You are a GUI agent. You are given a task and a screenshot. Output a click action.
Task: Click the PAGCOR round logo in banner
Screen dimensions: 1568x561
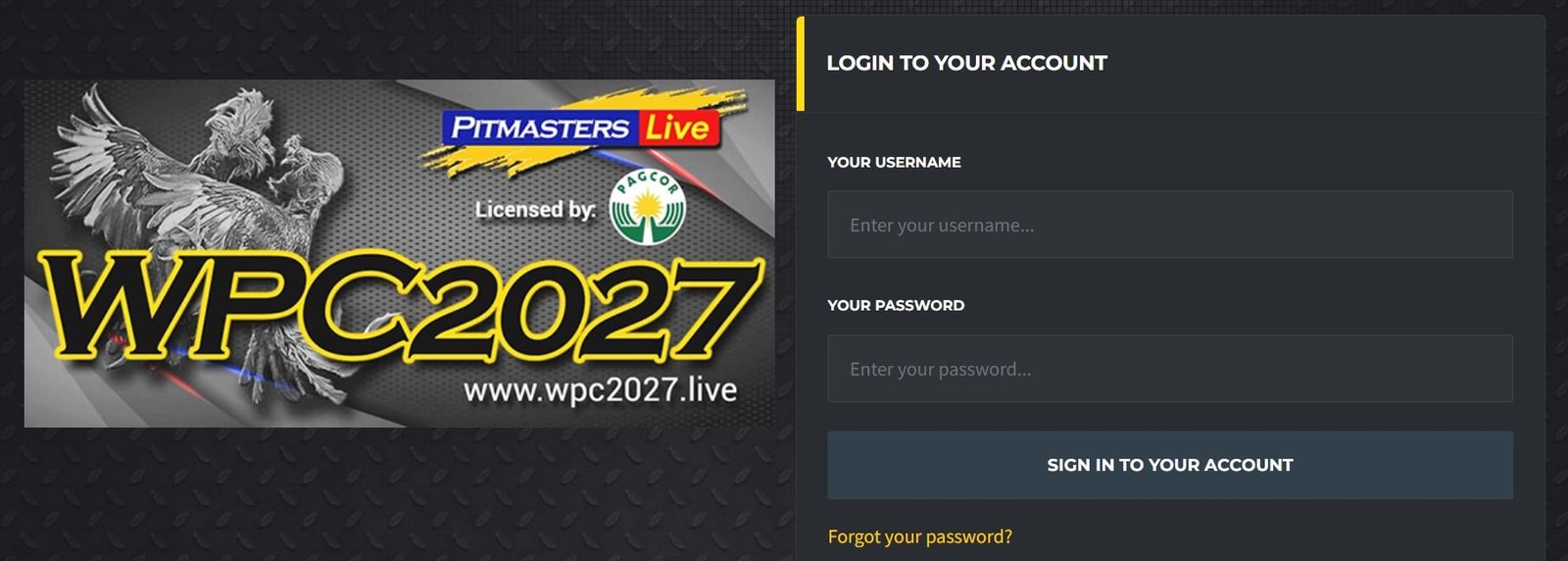pyautogui.click(x=648, y=207)
